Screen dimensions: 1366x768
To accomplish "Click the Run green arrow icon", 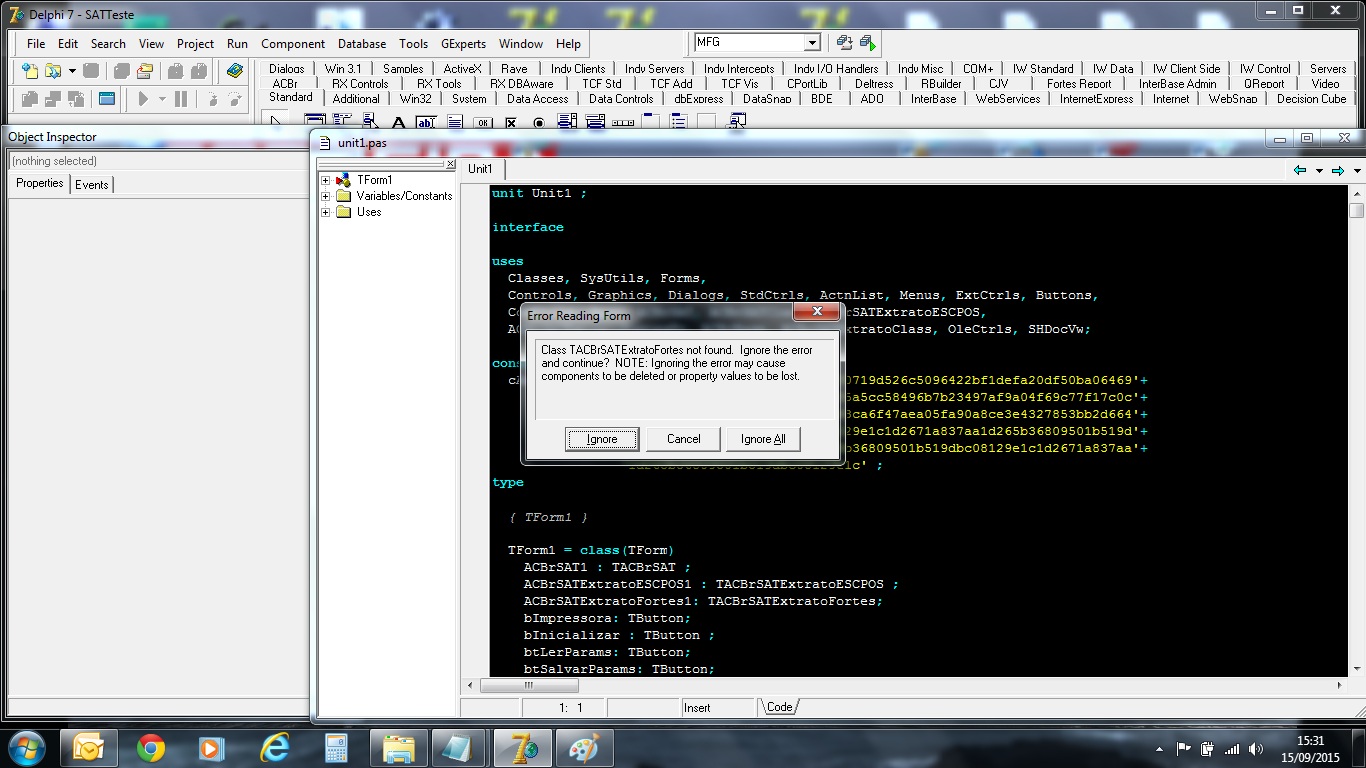I will pos(144,99).
